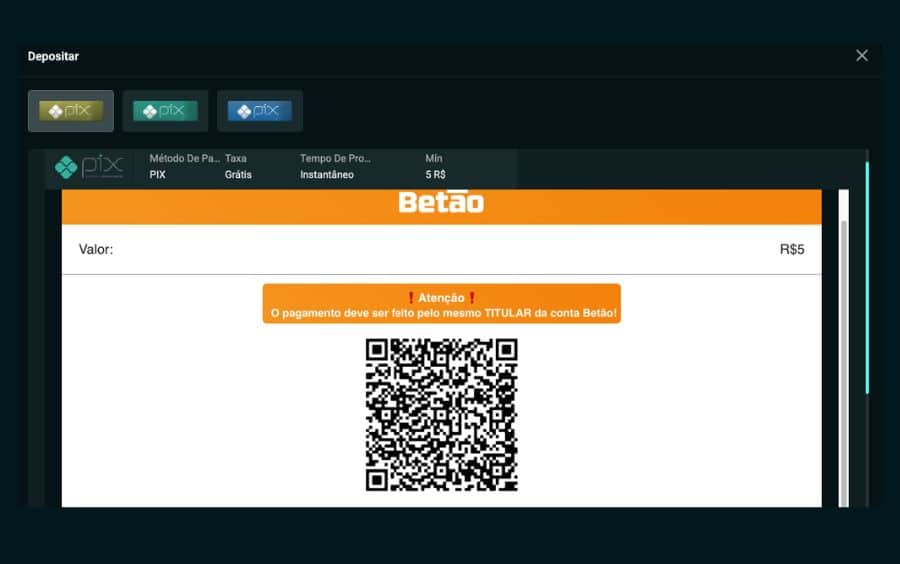Close the Depositar dialog
The width and height of the screenshot is (900, 564).
[x=862, y=56]
